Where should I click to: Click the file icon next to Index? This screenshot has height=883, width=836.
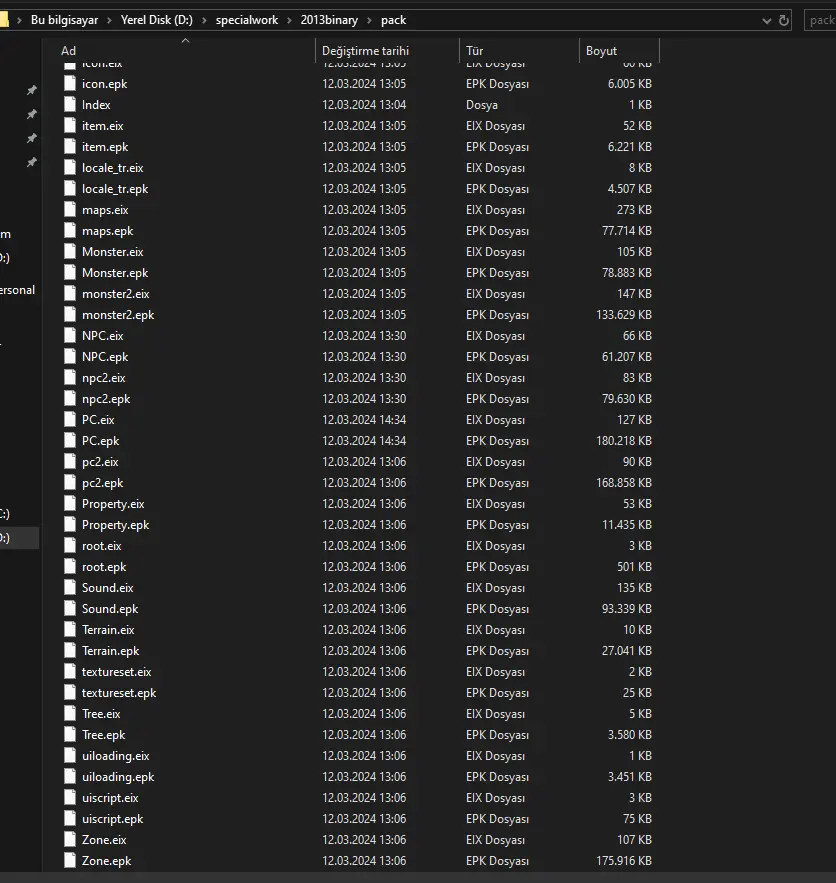(x=70, y=105)
